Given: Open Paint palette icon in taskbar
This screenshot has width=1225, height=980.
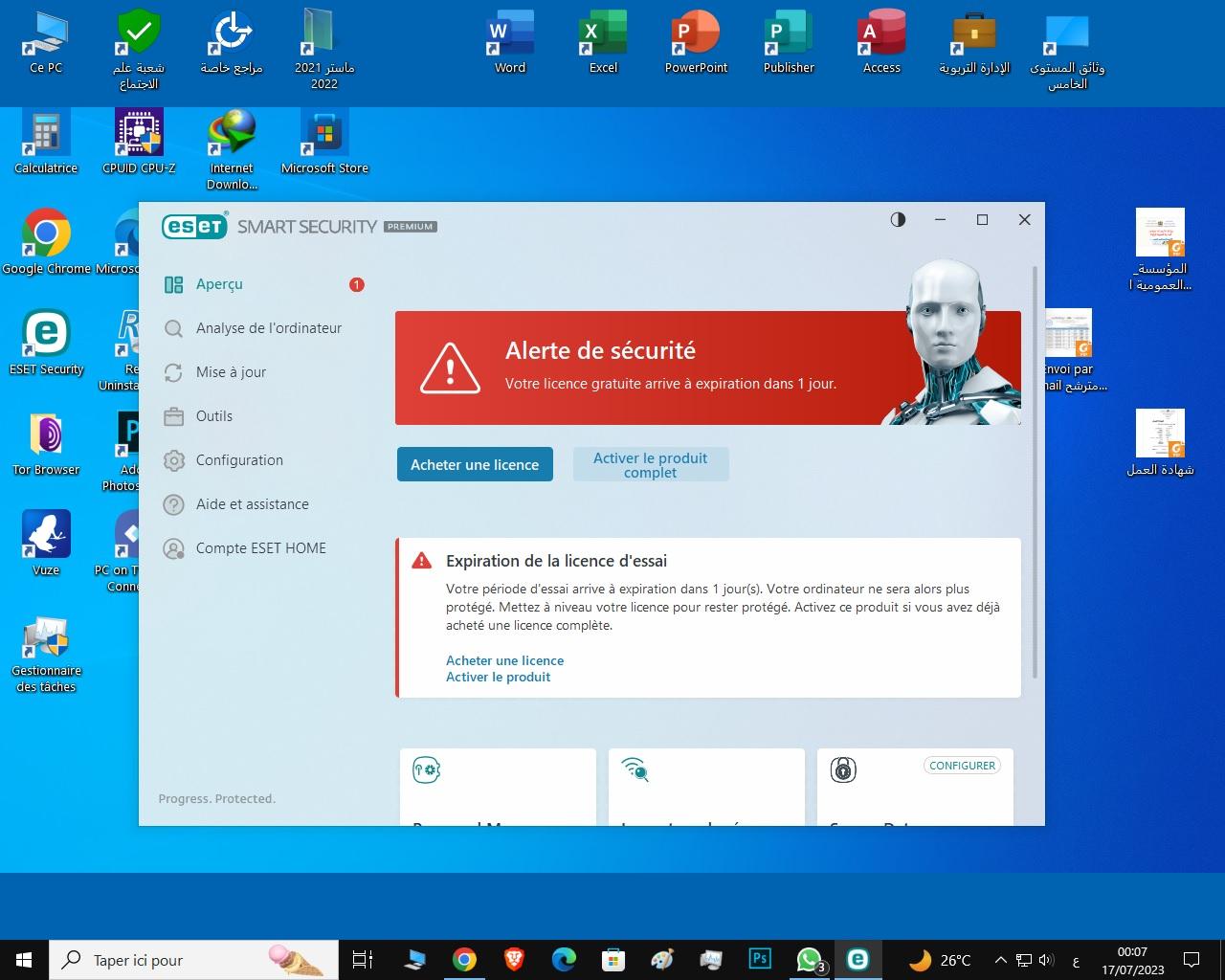Looking at the screenshot, I should pyautogui.click(x=661, y=959).
